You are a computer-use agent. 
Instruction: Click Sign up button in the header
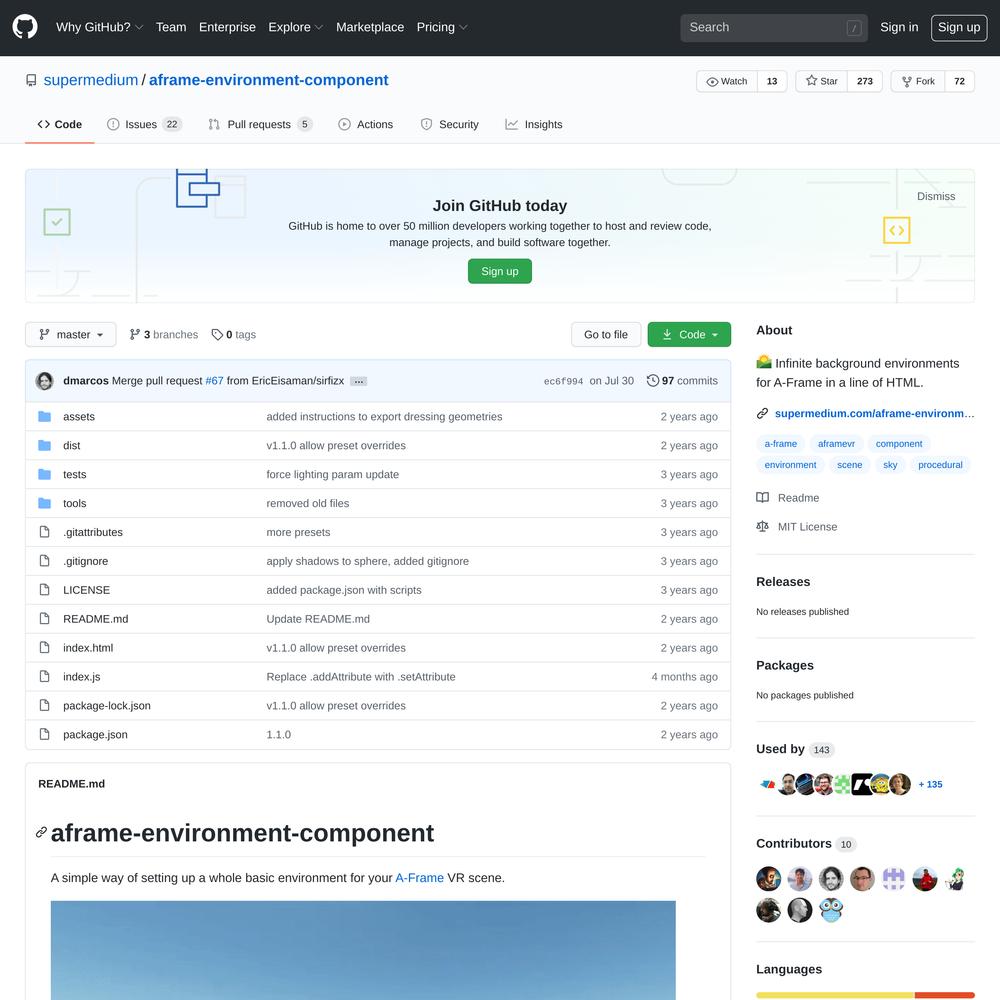pos(959,27)
